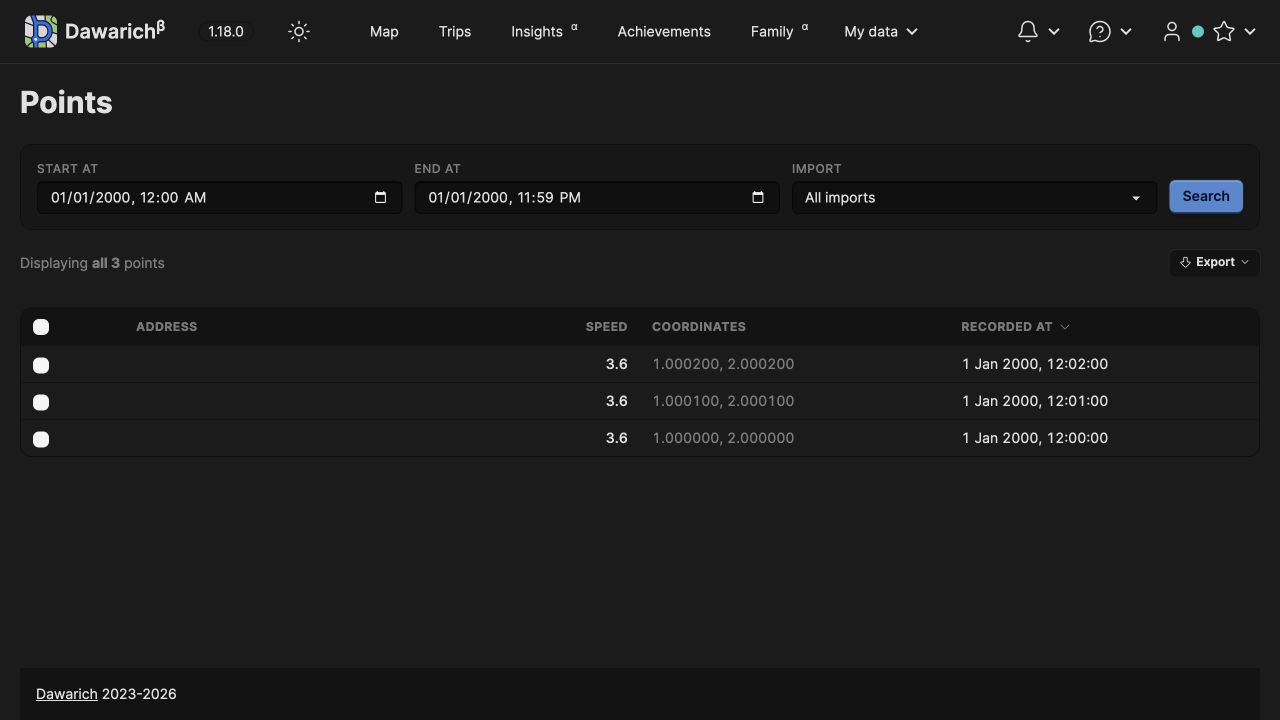Click the star icon in navbar
This screenshot has width=1280, height=720.
coord(1223,32)
